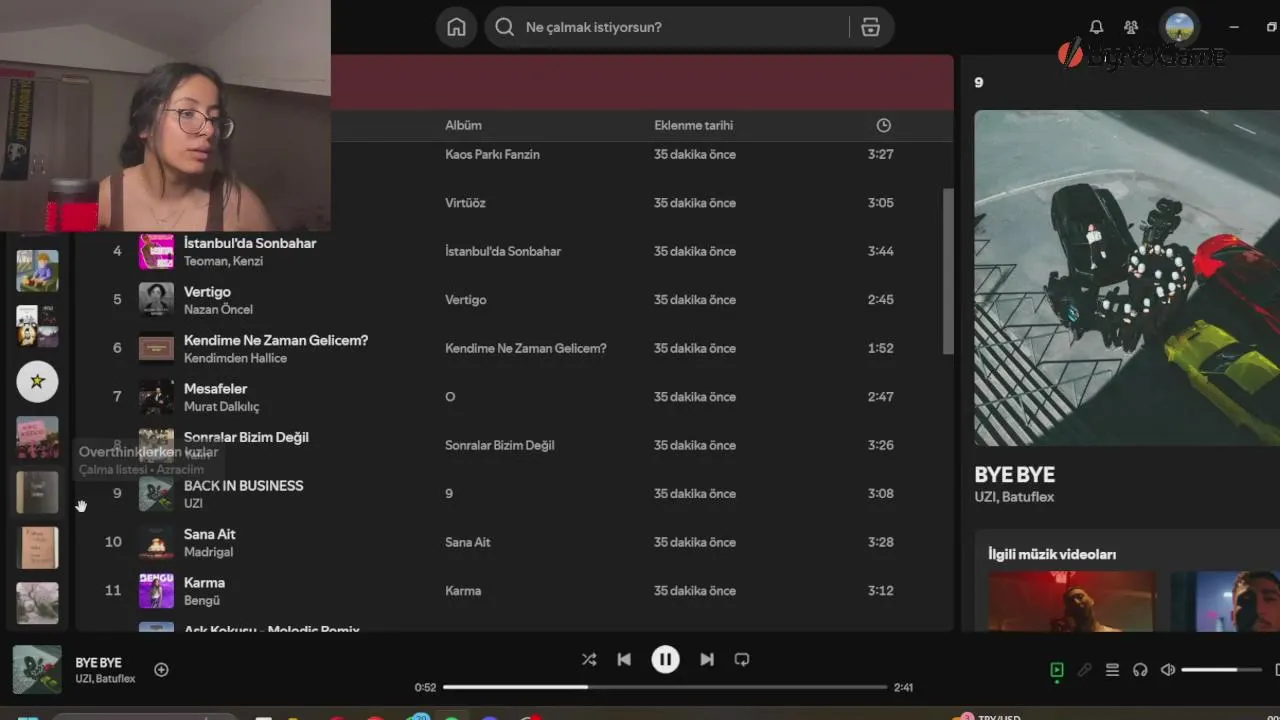Mute the volume speaker icon
Viewport: 1280px width, 720px height.
(x=1168, y=670)
